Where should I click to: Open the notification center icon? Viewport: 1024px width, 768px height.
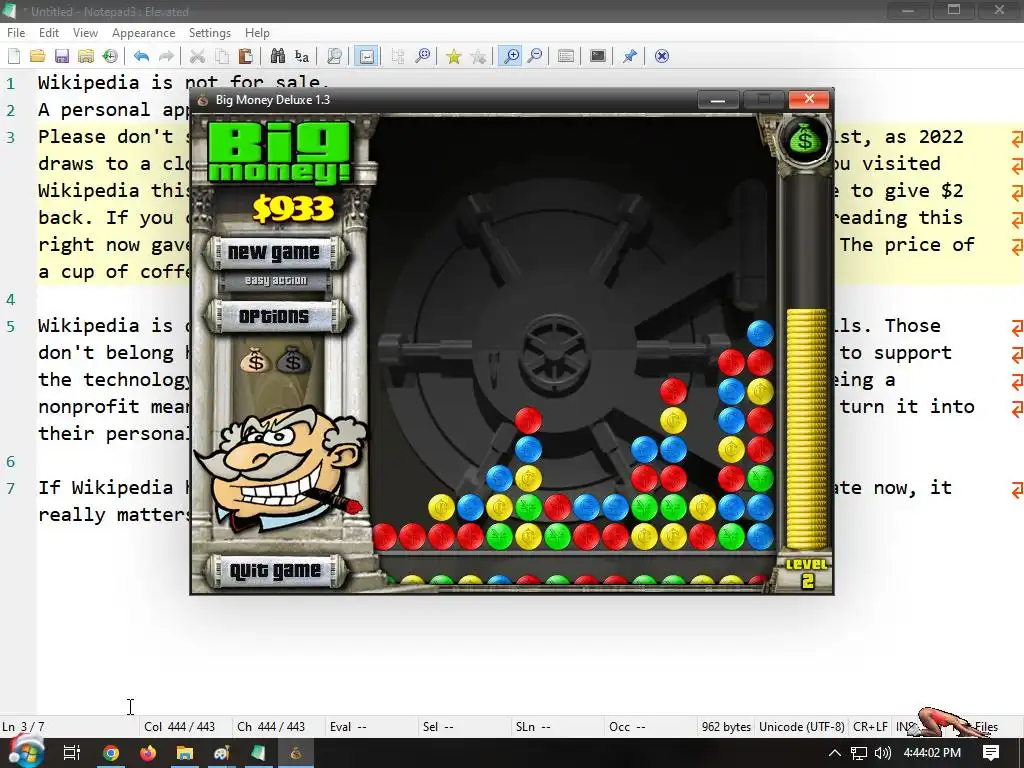pyautogui.click(x=991, y=753)
